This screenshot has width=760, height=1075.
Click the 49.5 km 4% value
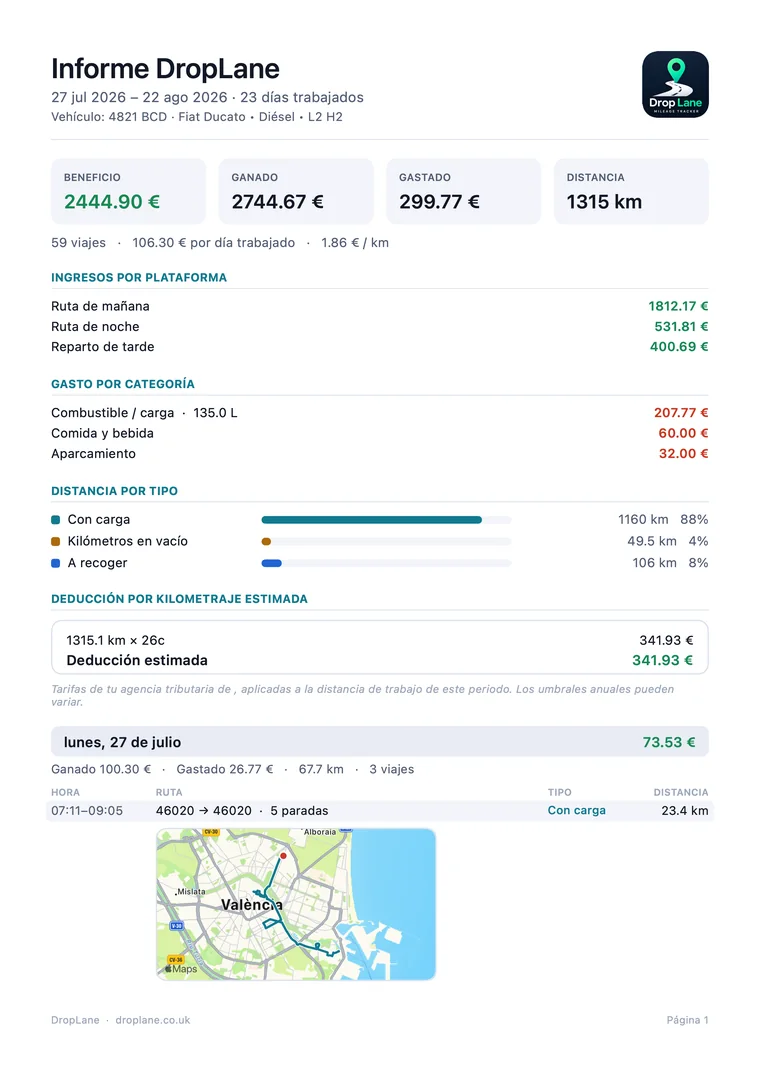[667, 542]
